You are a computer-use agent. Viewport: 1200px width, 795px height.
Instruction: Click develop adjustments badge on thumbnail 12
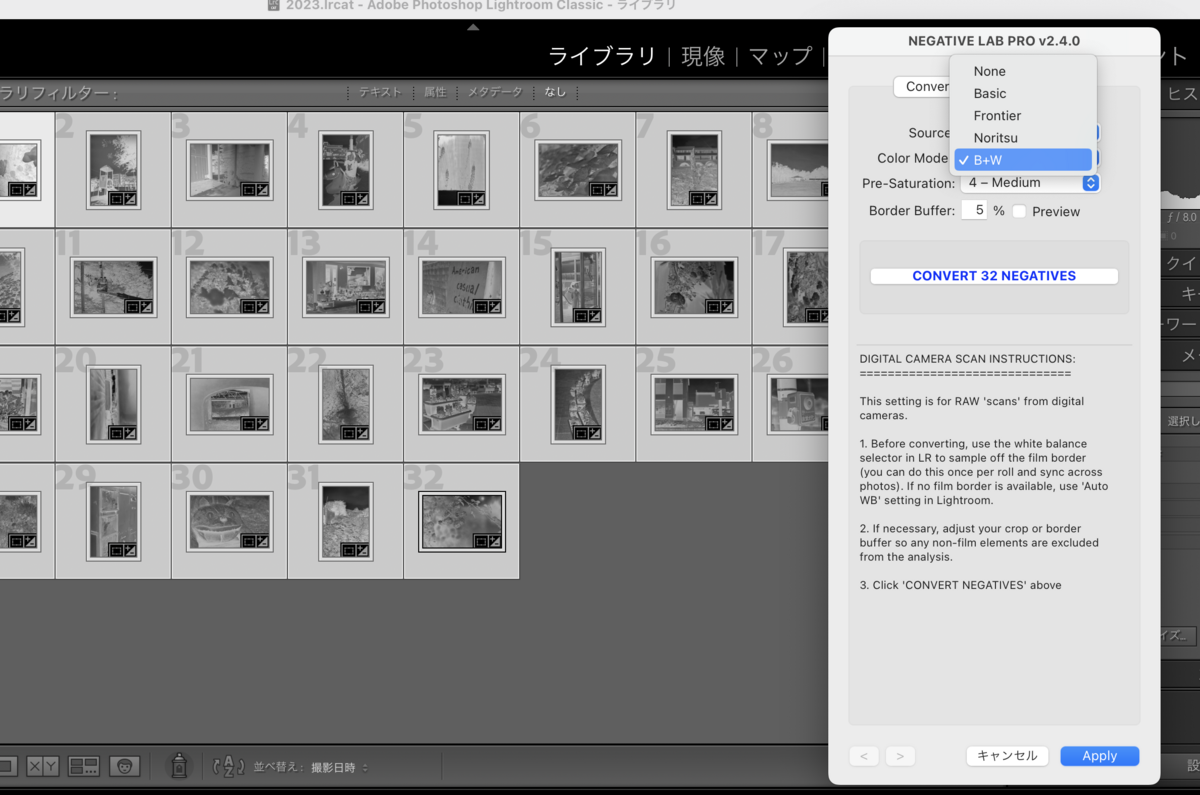tap(262, 306)
